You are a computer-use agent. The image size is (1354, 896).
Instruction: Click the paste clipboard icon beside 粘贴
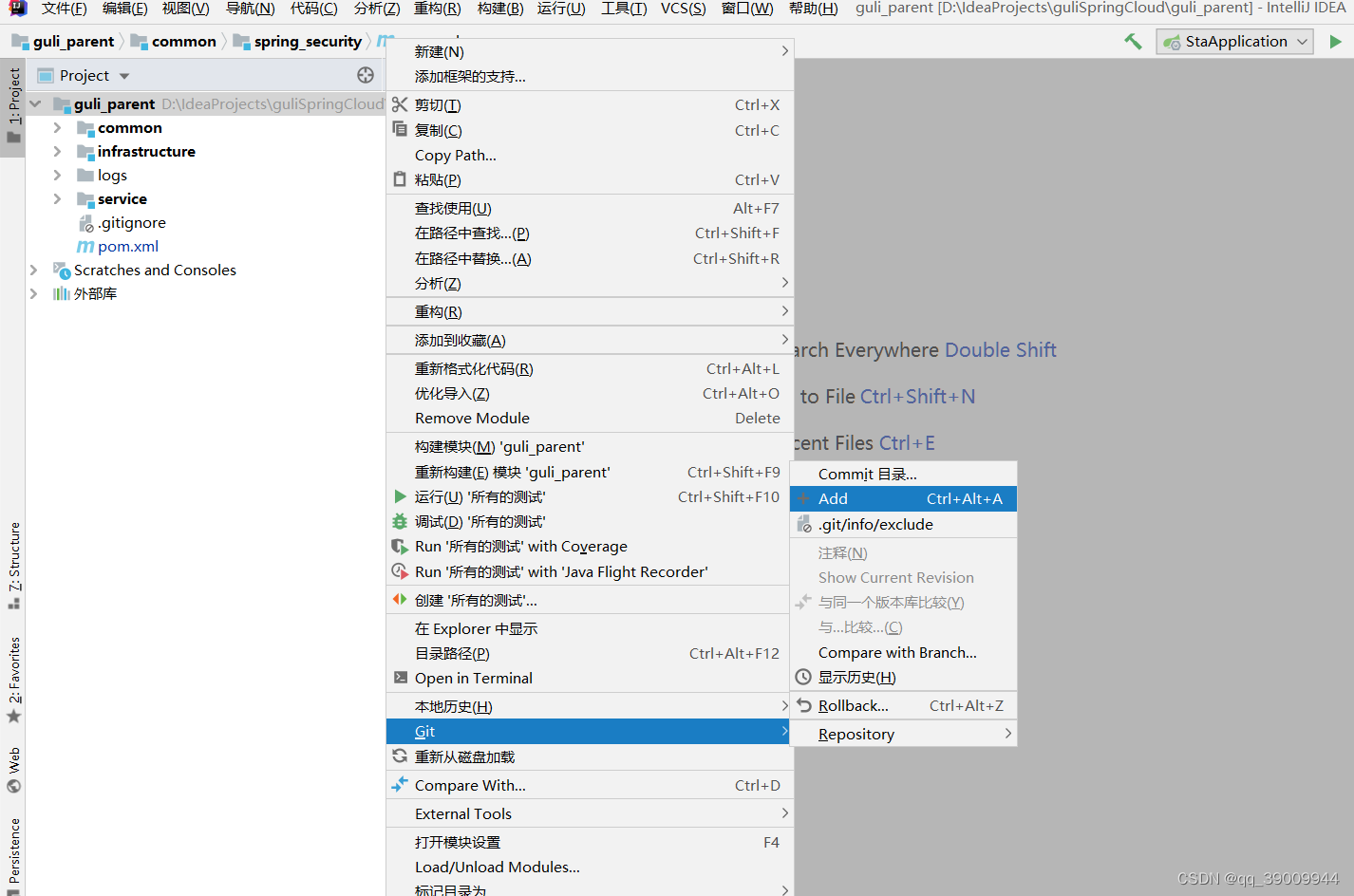(x=400, y=178)
